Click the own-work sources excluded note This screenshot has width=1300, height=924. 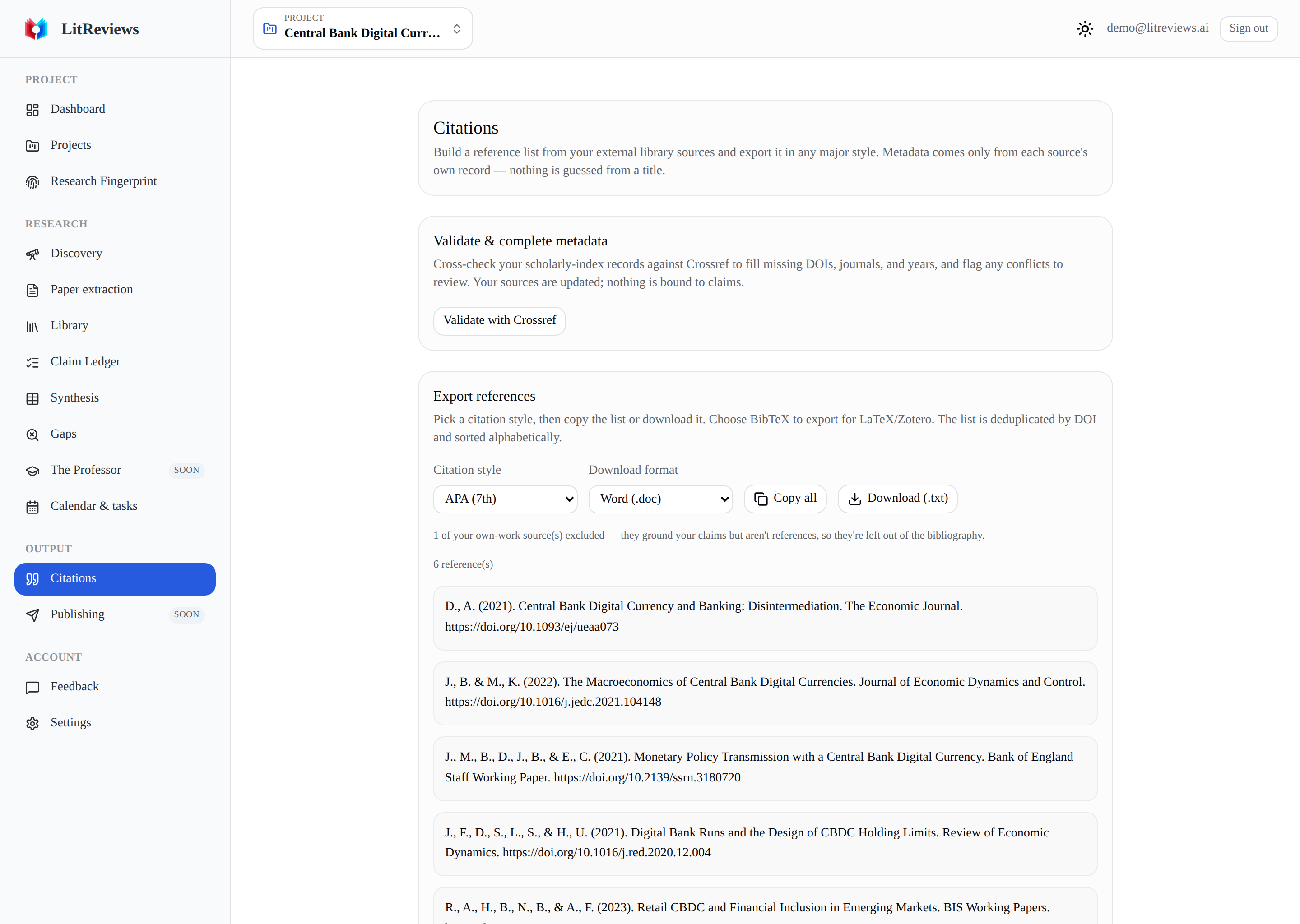click(x=709, y=536)
